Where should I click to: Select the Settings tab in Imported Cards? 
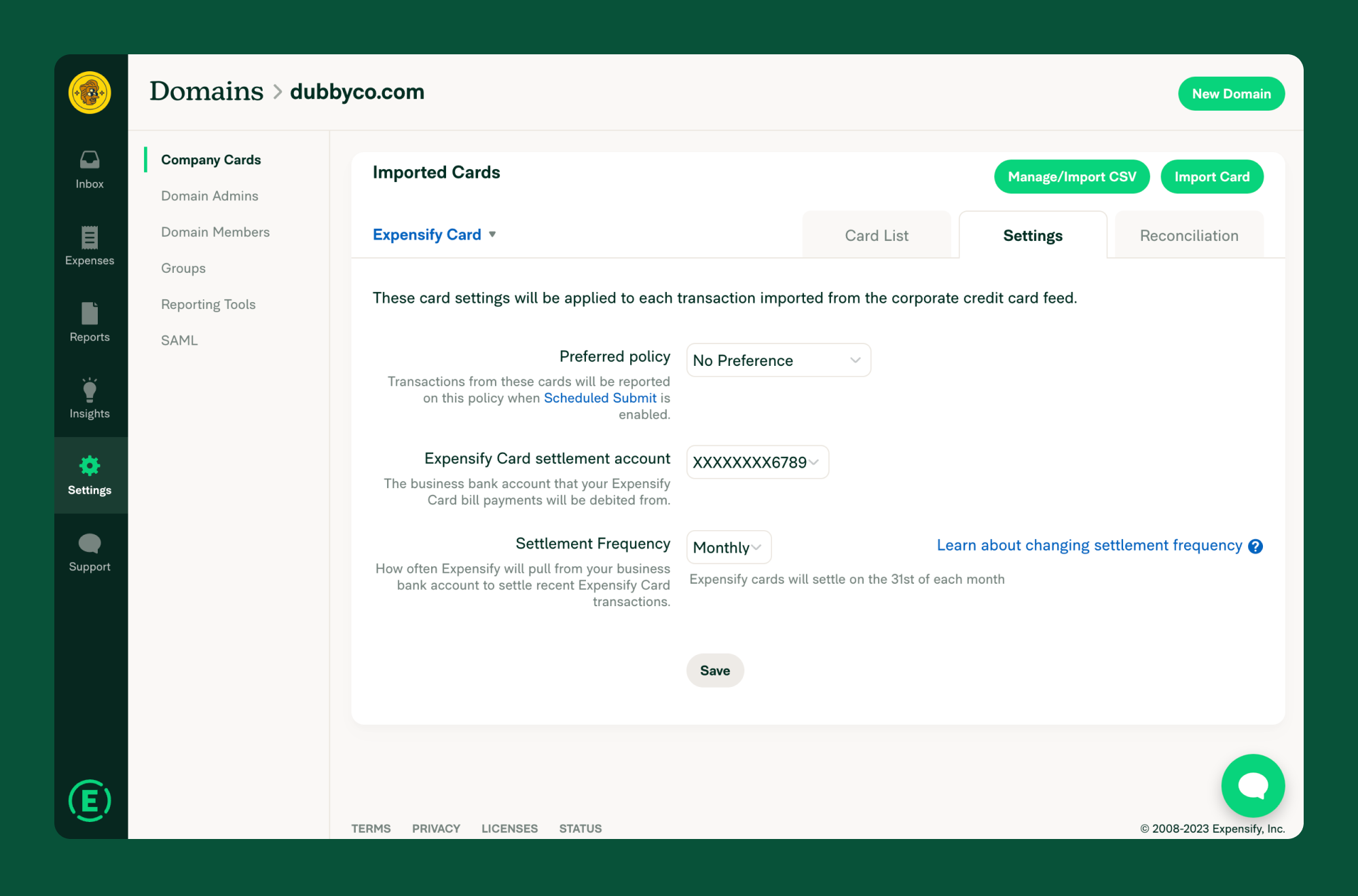[1032, 235]
